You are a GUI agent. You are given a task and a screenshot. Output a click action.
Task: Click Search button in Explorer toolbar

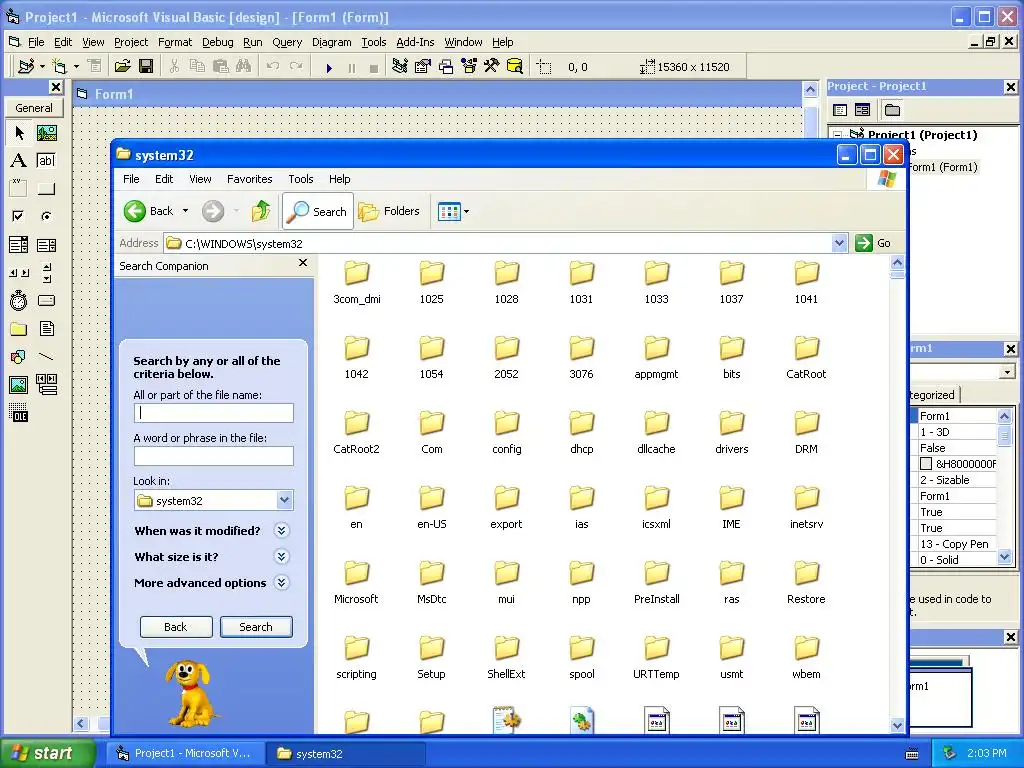point(319,212)
